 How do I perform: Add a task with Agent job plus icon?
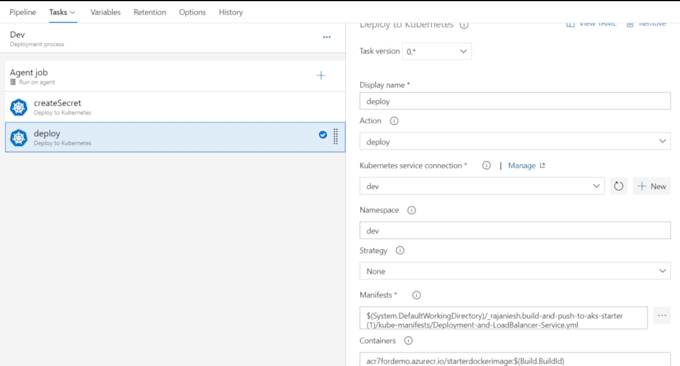pos(321,76)
